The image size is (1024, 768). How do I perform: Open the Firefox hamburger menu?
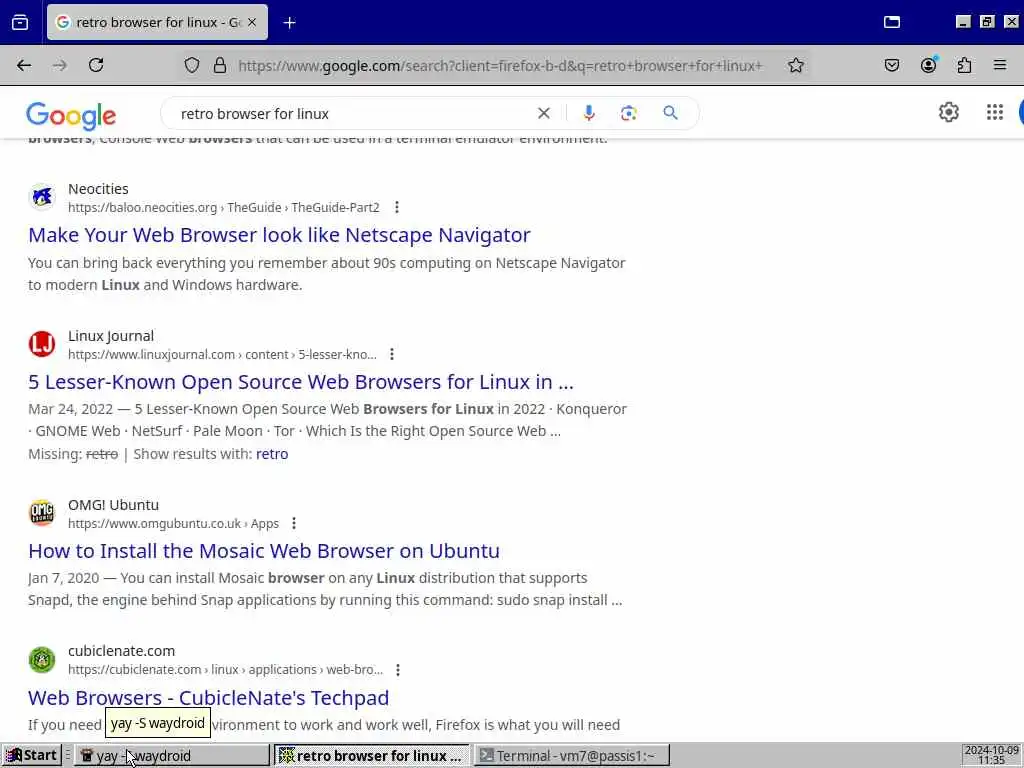[1000, 65]
